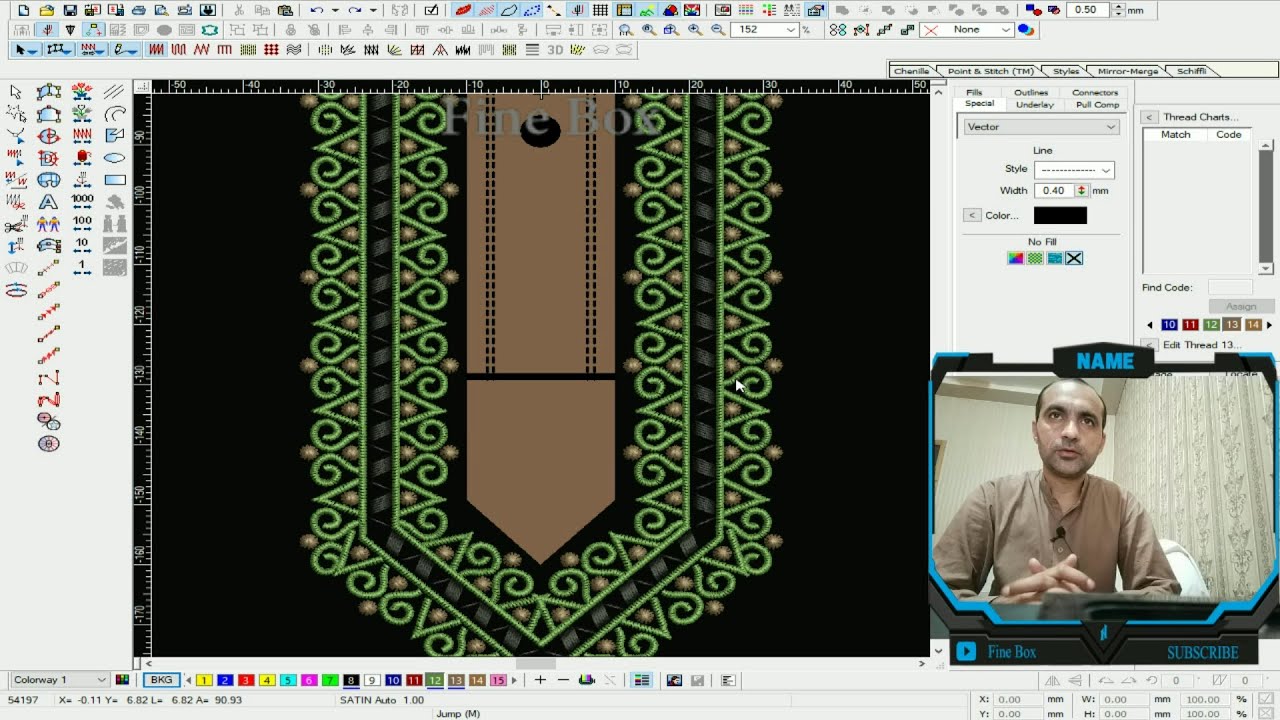The height and width of the screenshot is (720, 1280).
Task: Select the No Fill X option
Action: click(1074, 258)
